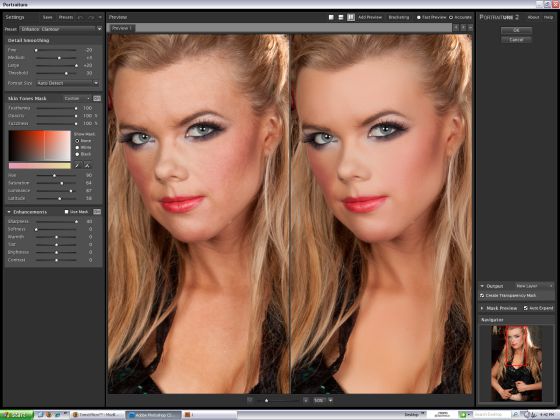Image resolution: width=560 pixels, height=420 pixels.
Task: Select the vertical split preview layout icon
Action: point(351,17)
